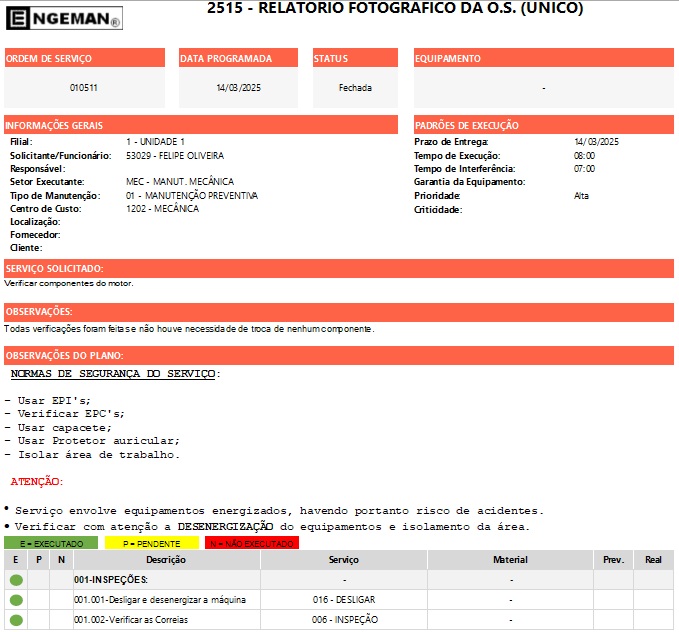Click requester 53029 - FELIPE OLIVEIRA
This screenshot has height=632, width=679.
pyautogui.click(x=175, y=156)
